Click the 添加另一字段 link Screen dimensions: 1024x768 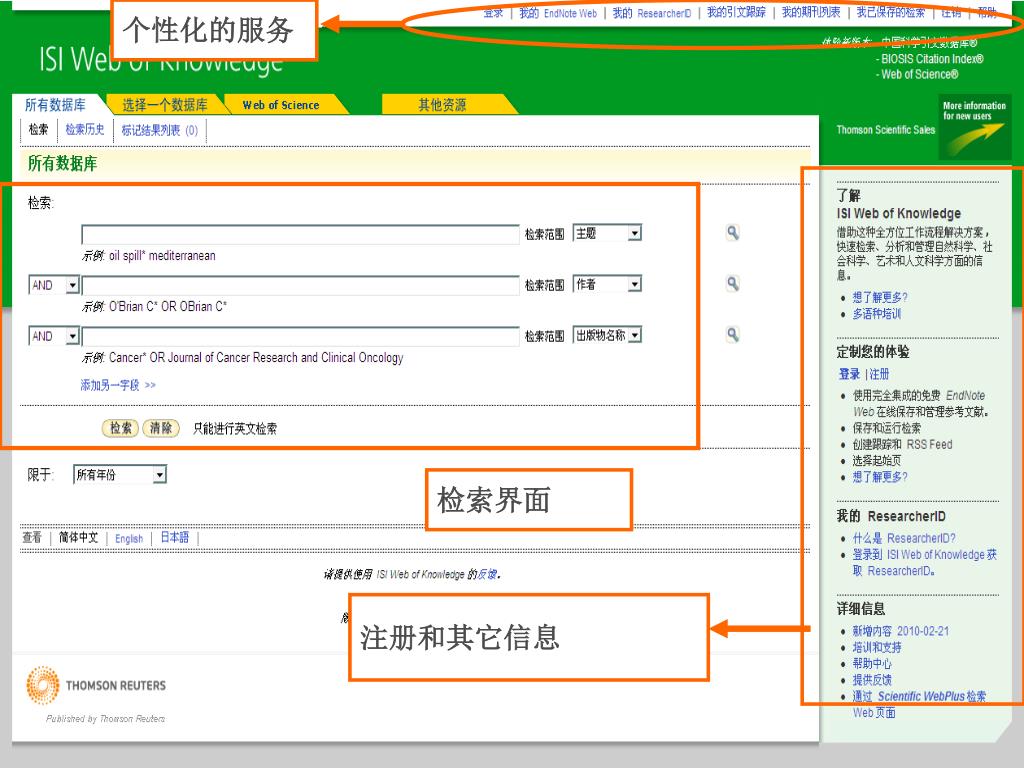[x=118, y=385]
